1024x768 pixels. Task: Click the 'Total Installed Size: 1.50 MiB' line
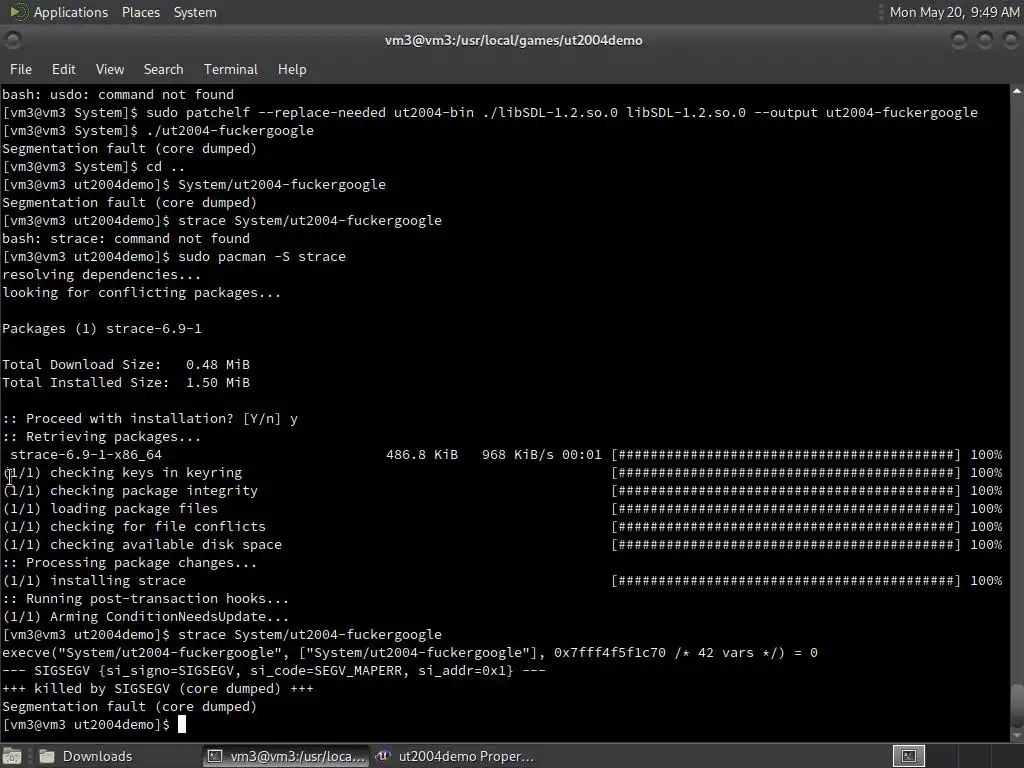pyautogui.click(x=126, y=383)
